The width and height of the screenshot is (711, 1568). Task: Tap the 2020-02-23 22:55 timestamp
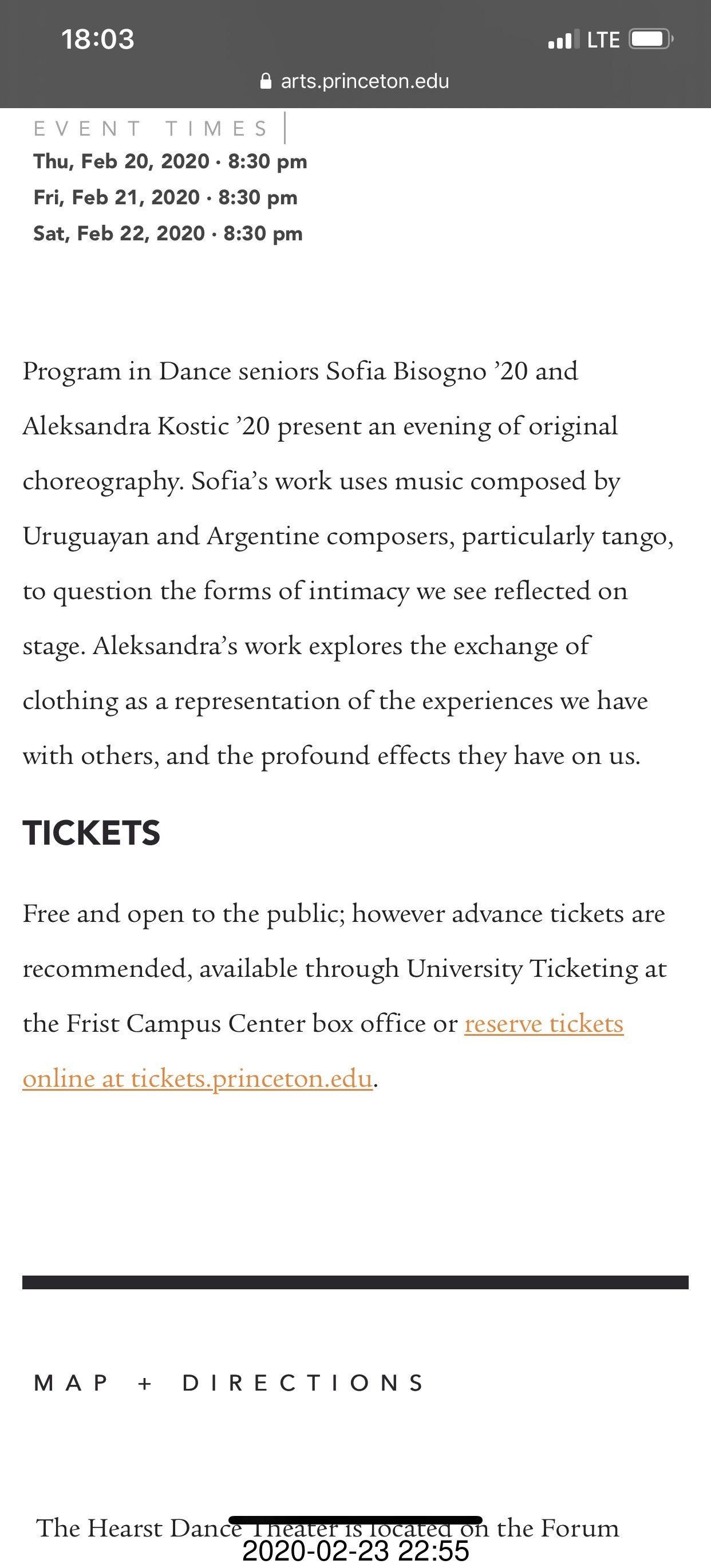point(355,1551)
